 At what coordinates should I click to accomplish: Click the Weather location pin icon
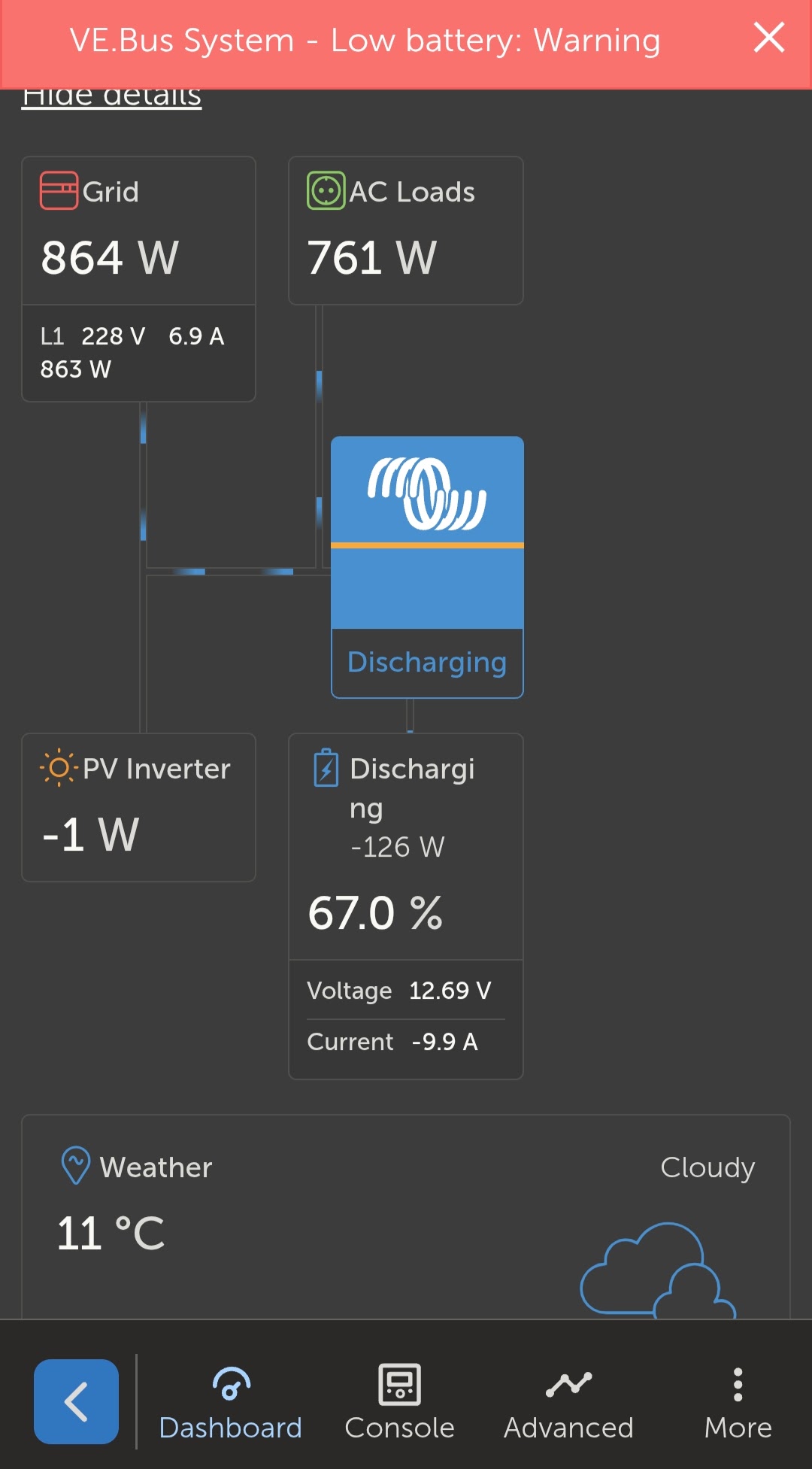tap(75, 1165)
